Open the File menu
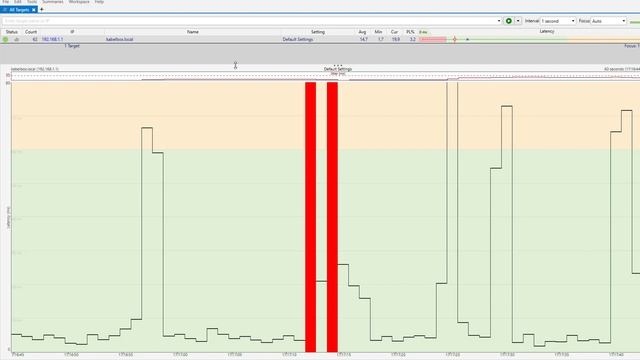The image size is (640, 360). 6,2
